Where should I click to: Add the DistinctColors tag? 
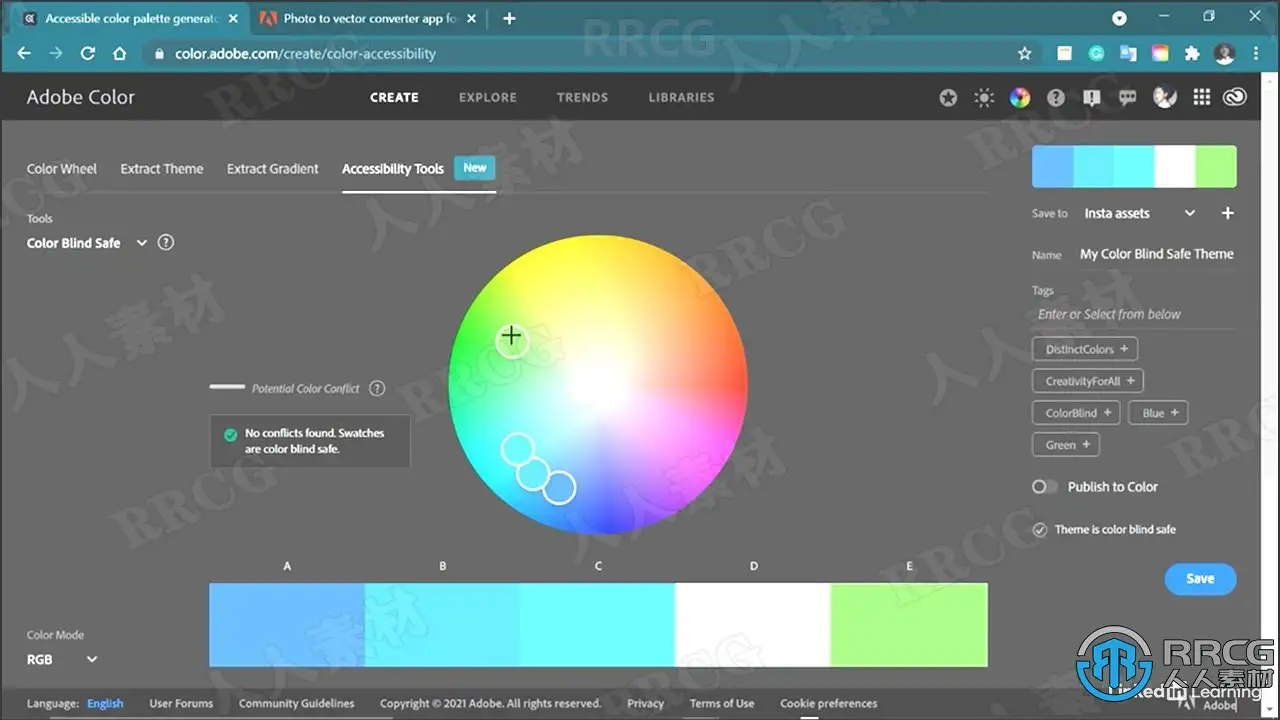(x=1085, y=349)
